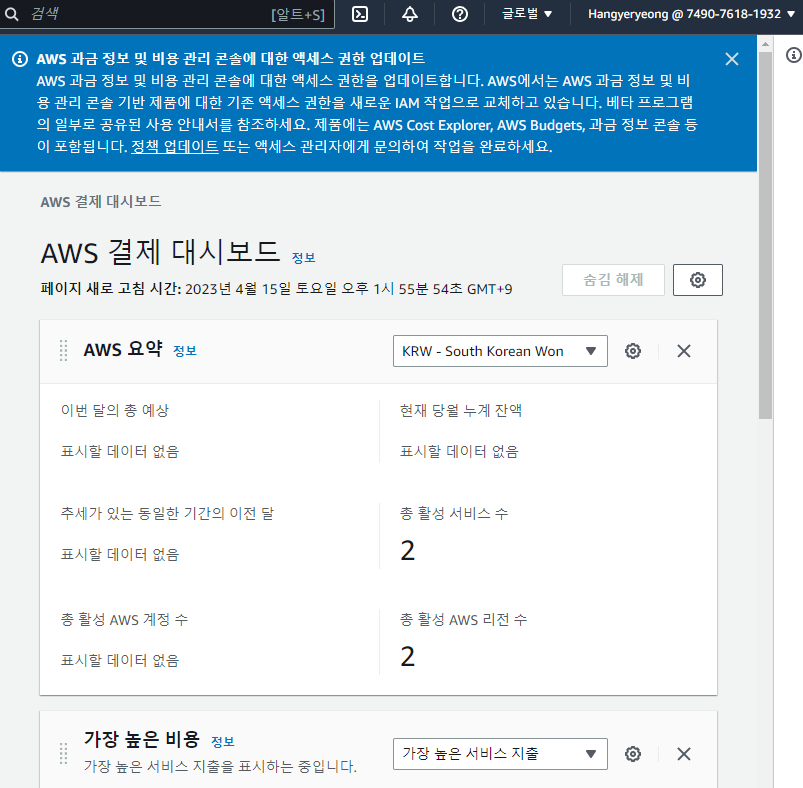Click the 이번 달의 총 예상 label
Screen dimensions: 803x788
(115, 411)
